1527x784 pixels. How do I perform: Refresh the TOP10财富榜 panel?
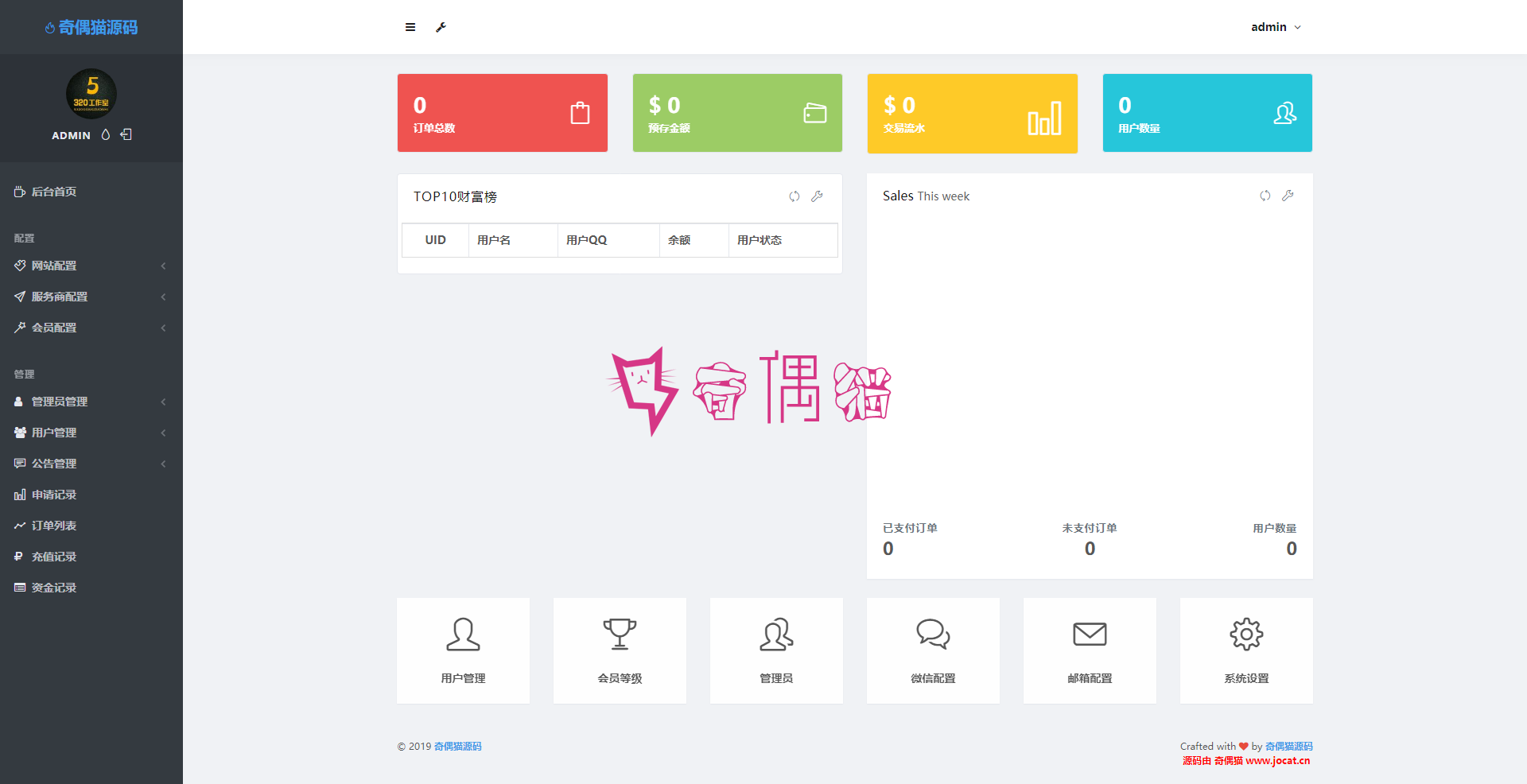tap(794, 196)
